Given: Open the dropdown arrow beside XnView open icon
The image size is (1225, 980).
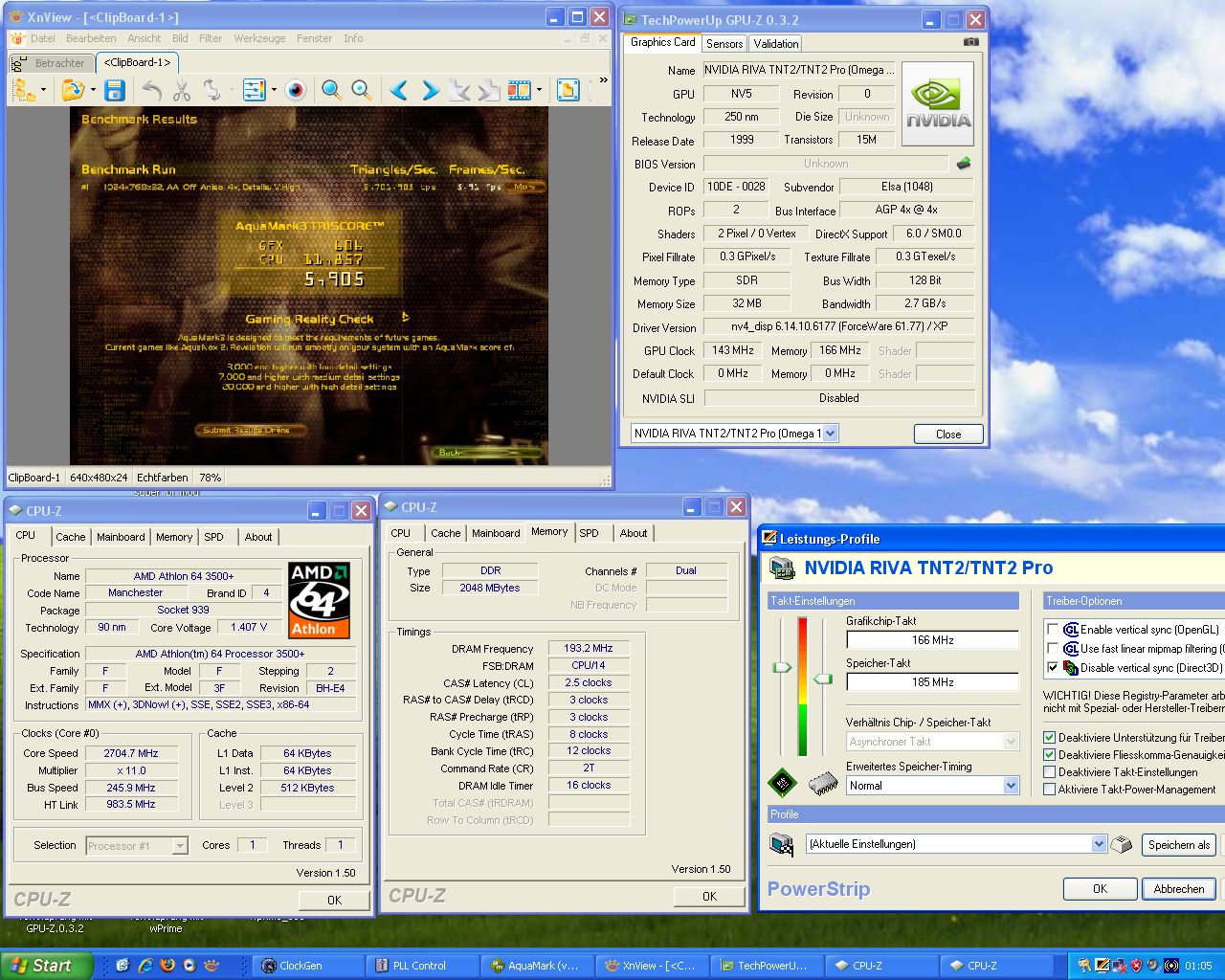Looking at the screenshot, I should [x=93, y=91].
